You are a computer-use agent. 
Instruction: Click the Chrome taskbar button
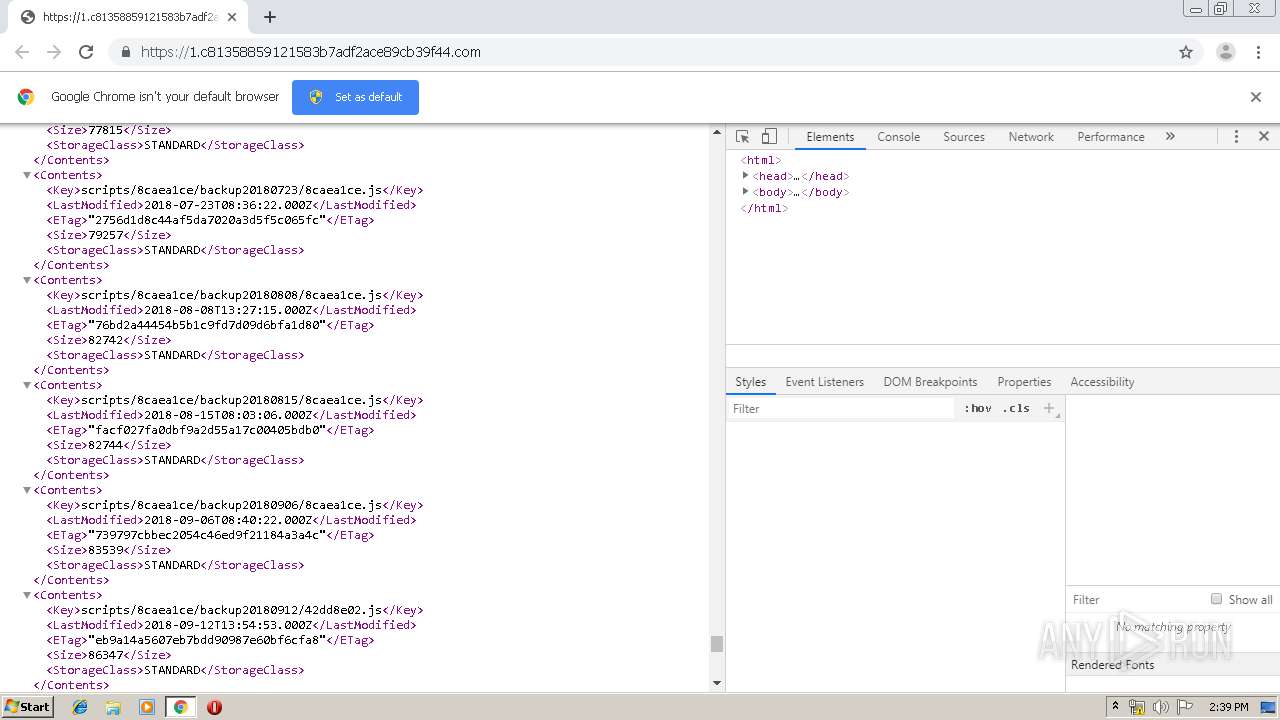click(180, 707)
